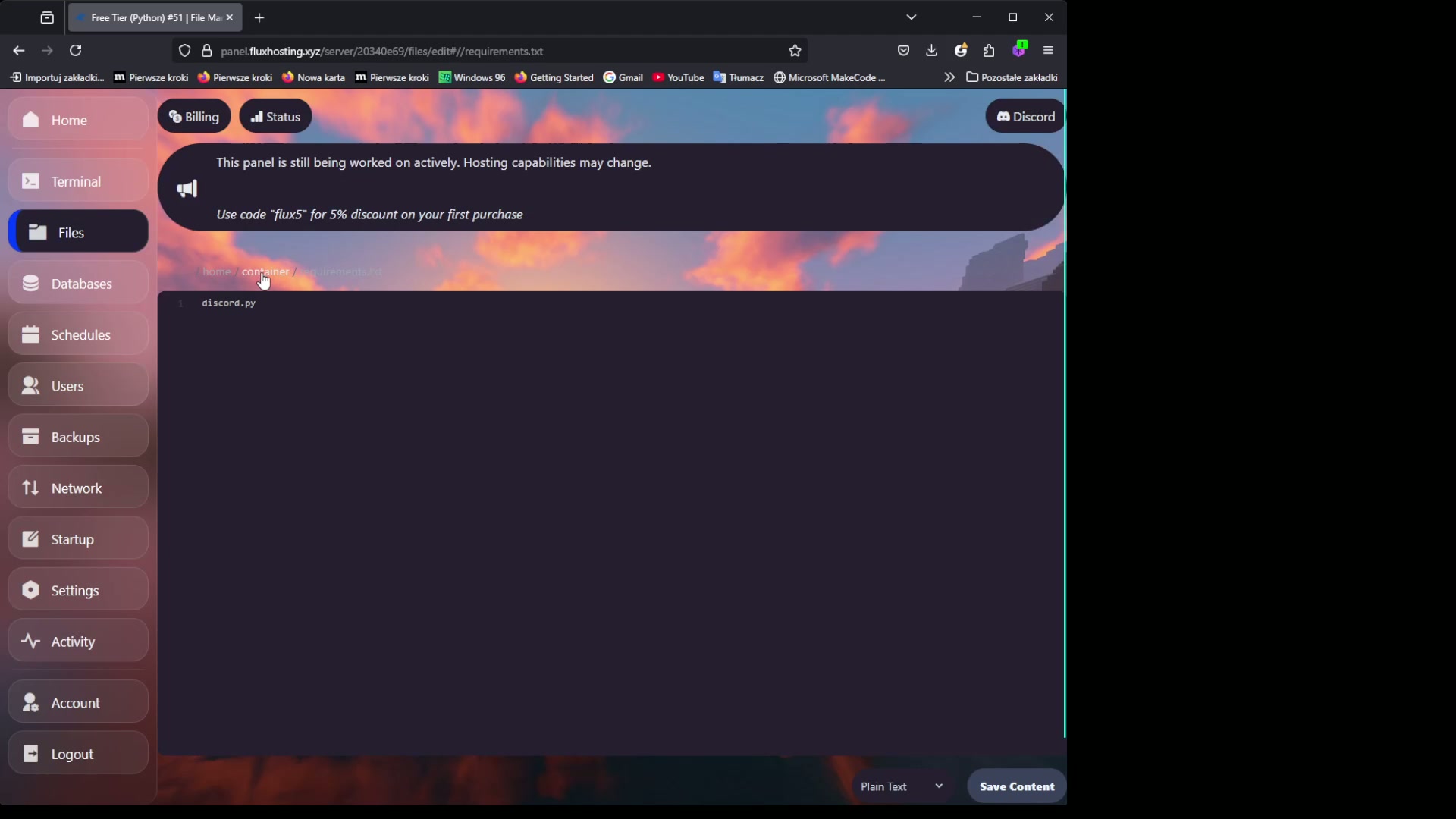Screen dimensions: 1456x819
Task: Open the Backups section
Action: coord(78,437)
